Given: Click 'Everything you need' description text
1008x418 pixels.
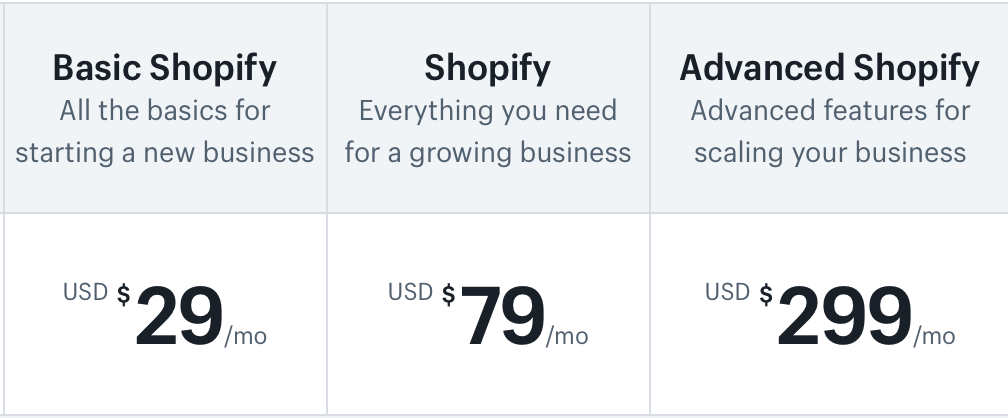Looking at the screenshot, I should tap(488, 111).
